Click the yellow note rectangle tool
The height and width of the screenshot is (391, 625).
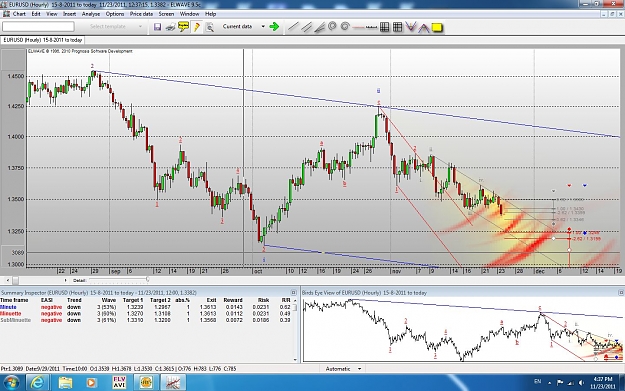pyautogui.click(x=437, y=28)
